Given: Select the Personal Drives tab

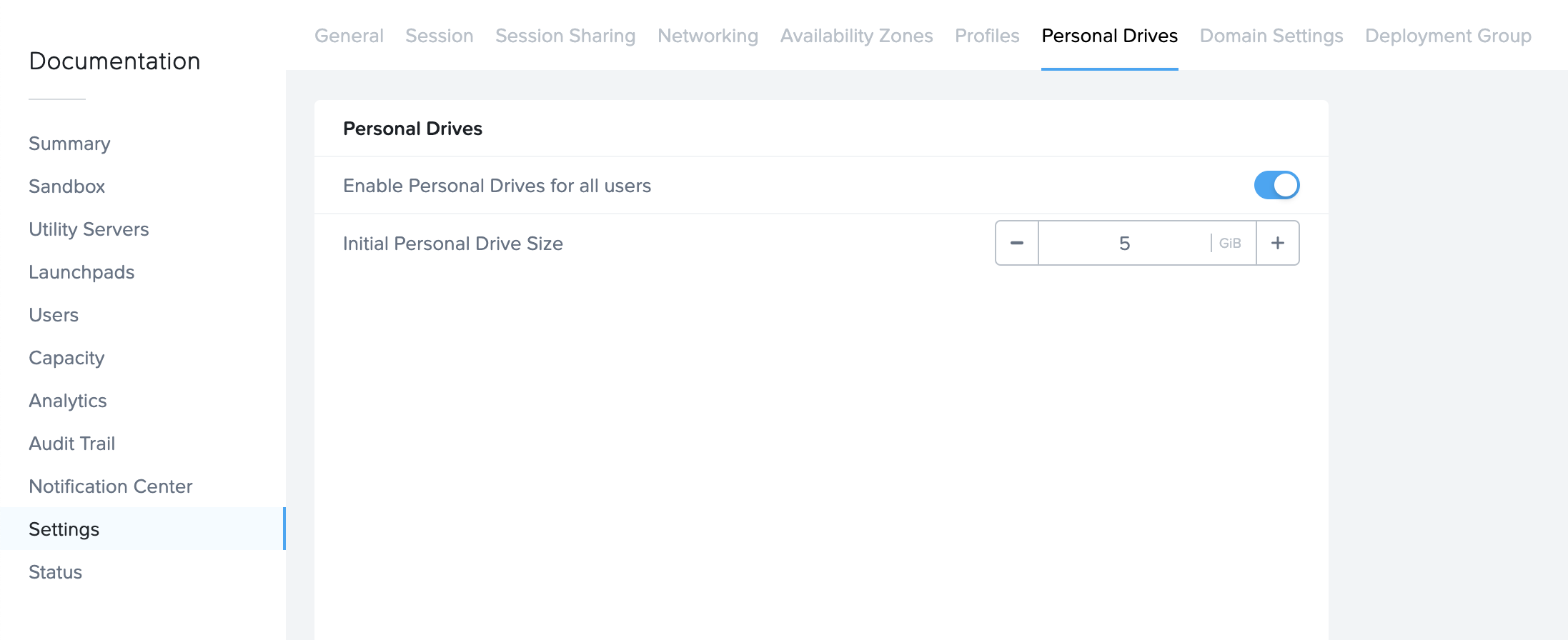Looking at the screenshot, I should pyautogui.click(x=1109, y=35).
